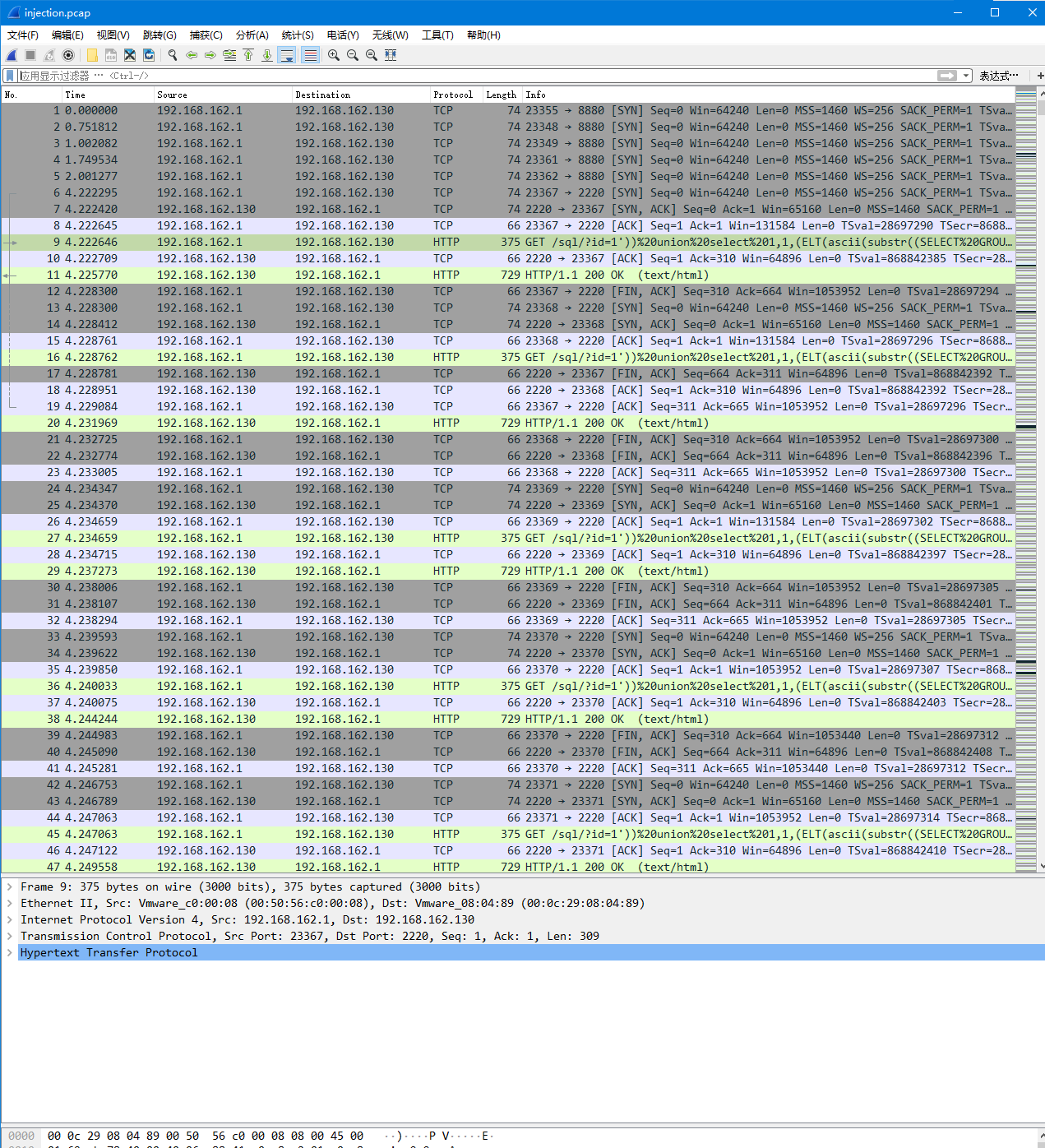Viewport: 1045px width, 1148px height.
Task: Open the 无线(W) menu
Action: pyautogui.click(x=390, y=35)
